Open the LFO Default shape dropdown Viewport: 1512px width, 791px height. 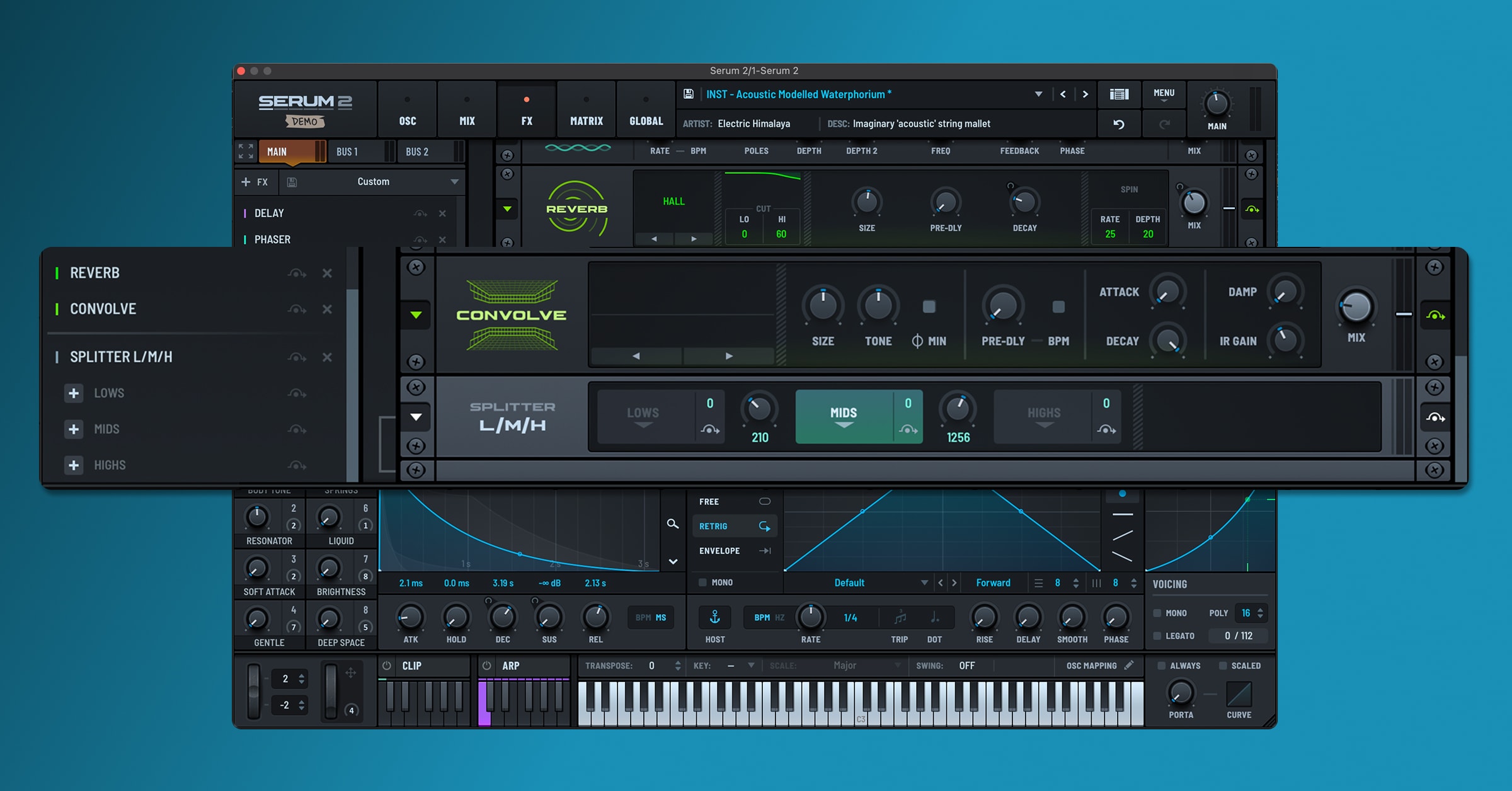click(x=924, y=583)
